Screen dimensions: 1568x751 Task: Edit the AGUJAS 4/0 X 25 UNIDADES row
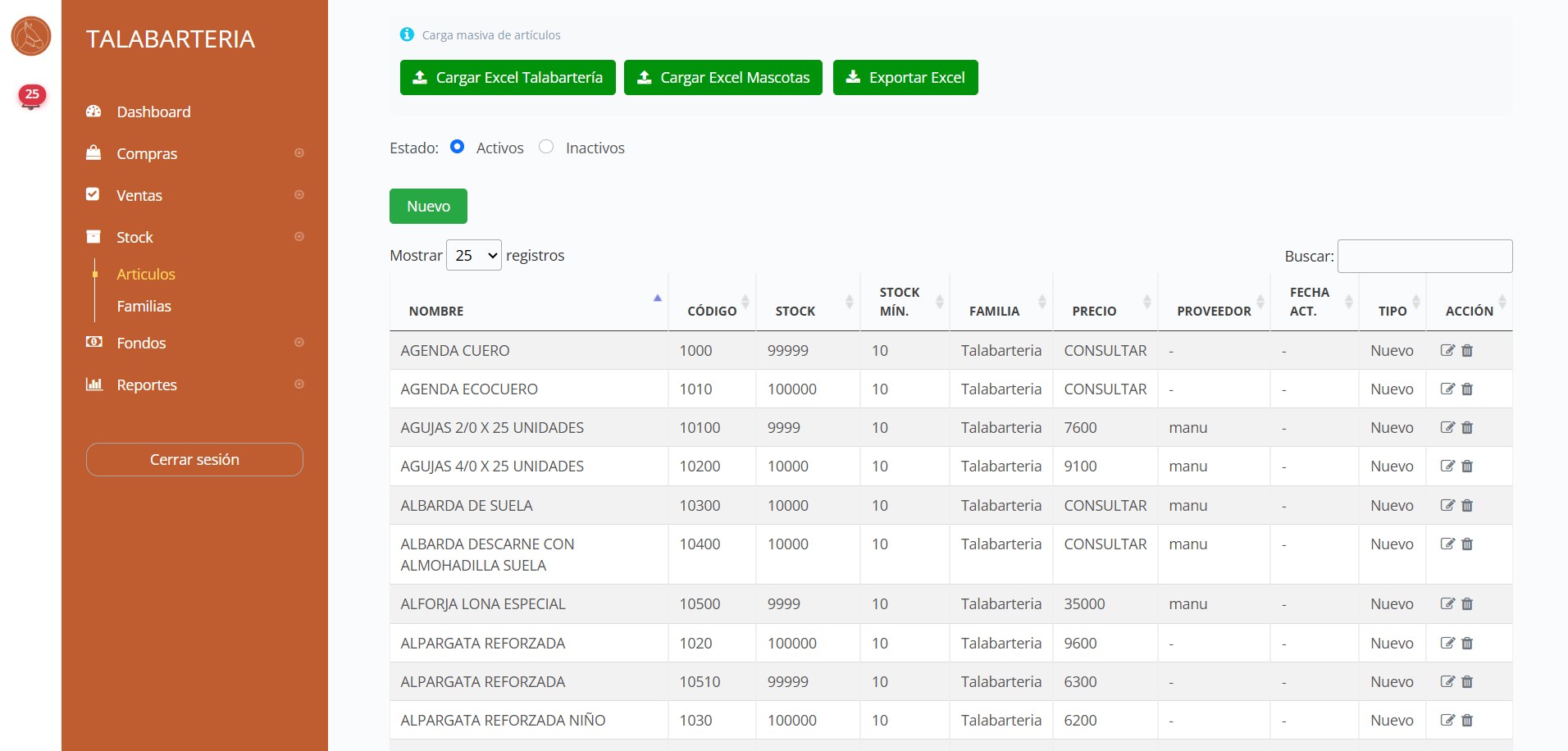[x=1447, y=467]
